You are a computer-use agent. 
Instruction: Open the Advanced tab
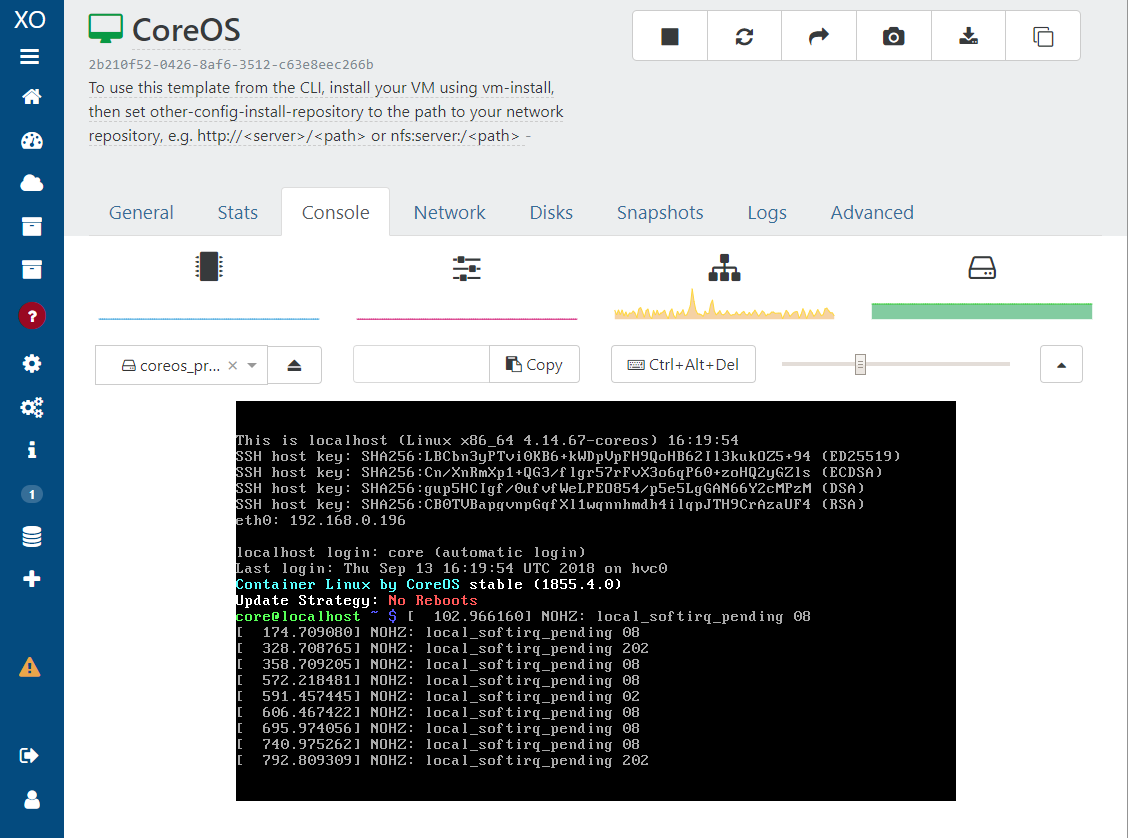(x=872, y=212)
